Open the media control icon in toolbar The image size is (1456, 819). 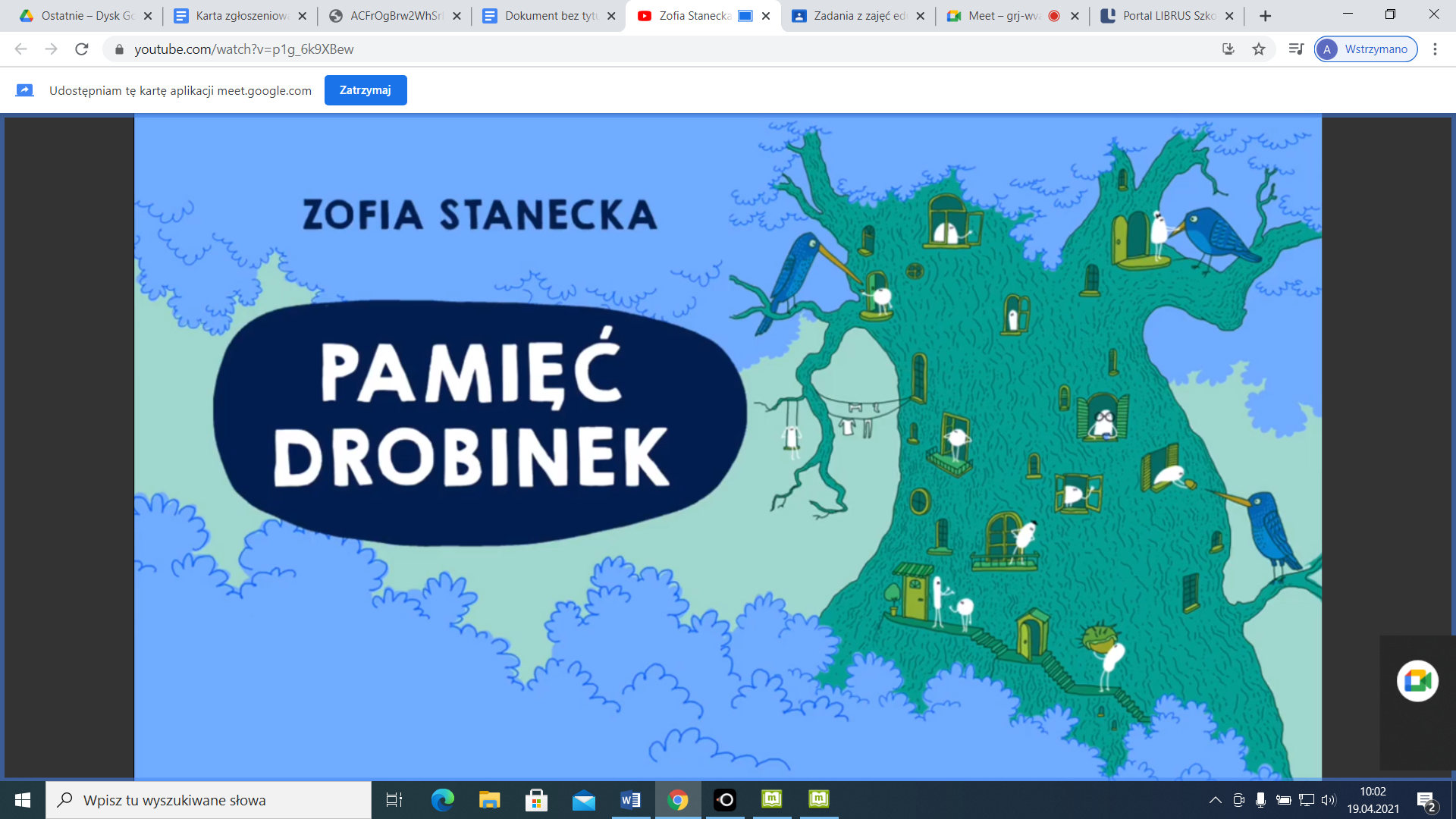(1296, 49)
